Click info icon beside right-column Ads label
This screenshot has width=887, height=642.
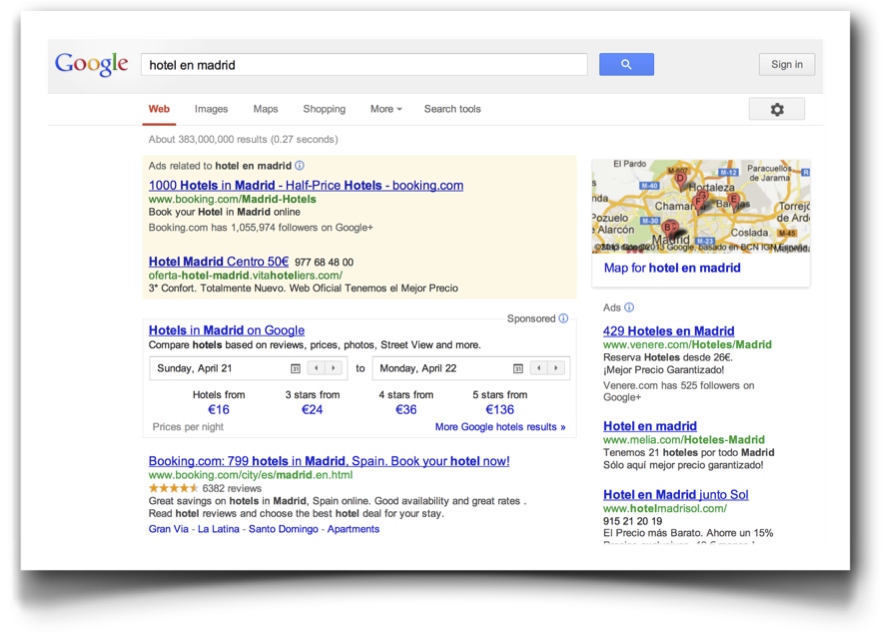click(x=629, y=308)
